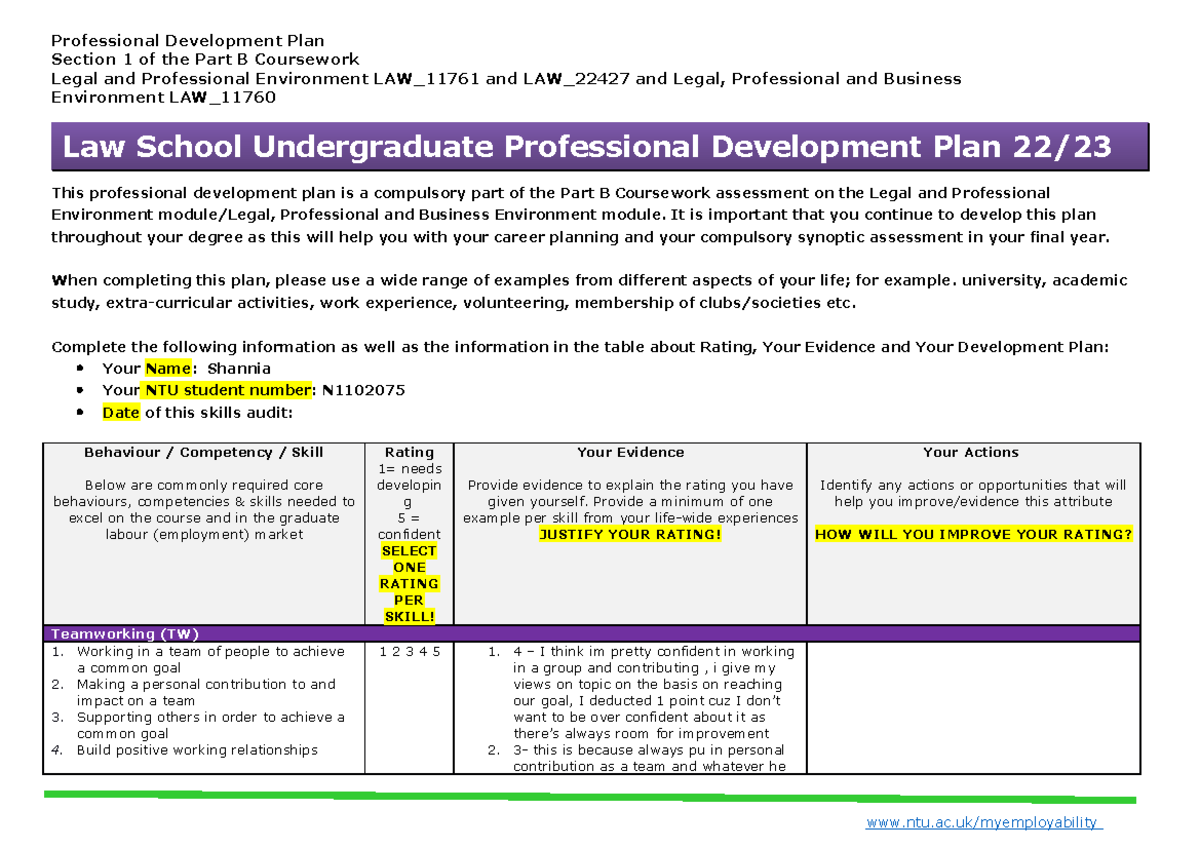Screen dimensions: 1200x848
Task: Click the HOW WILL YOU IMPROVE YOUR RATING? text
Action: [x=974, y=534]
